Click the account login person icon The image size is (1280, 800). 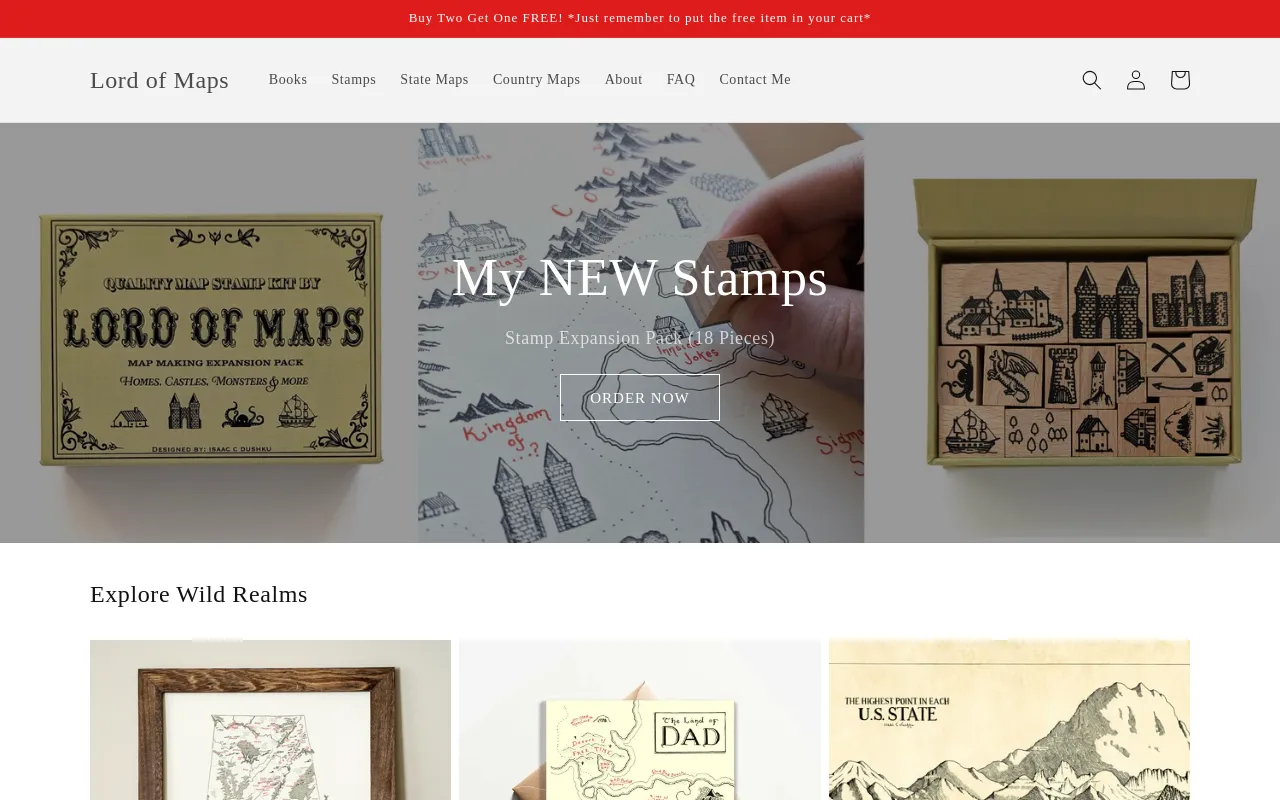pyautogui.click(x=1136, y=80)
